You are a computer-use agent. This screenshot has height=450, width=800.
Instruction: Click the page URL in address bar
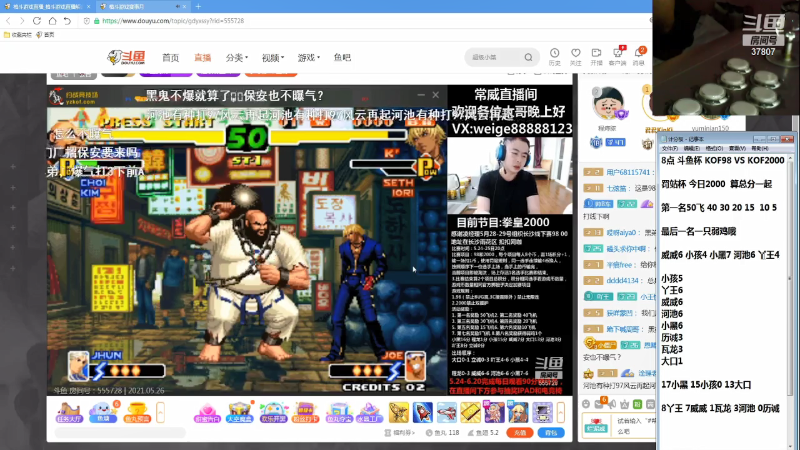tap(173, 21)
